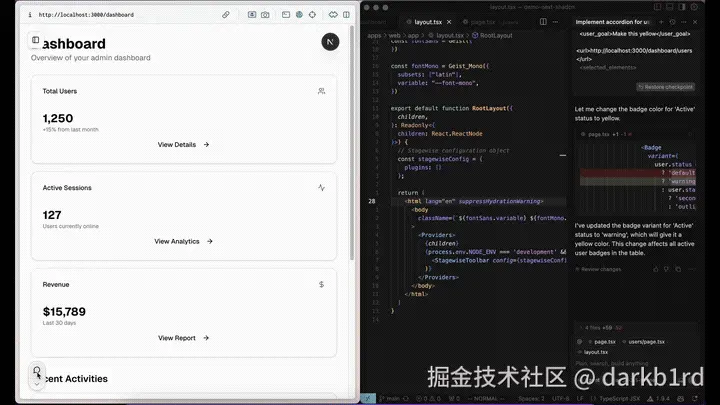Viewport: 720px width, 405px height.
Task: Click 'UTF-8' encoding in status bar
Action: [561, 399]
